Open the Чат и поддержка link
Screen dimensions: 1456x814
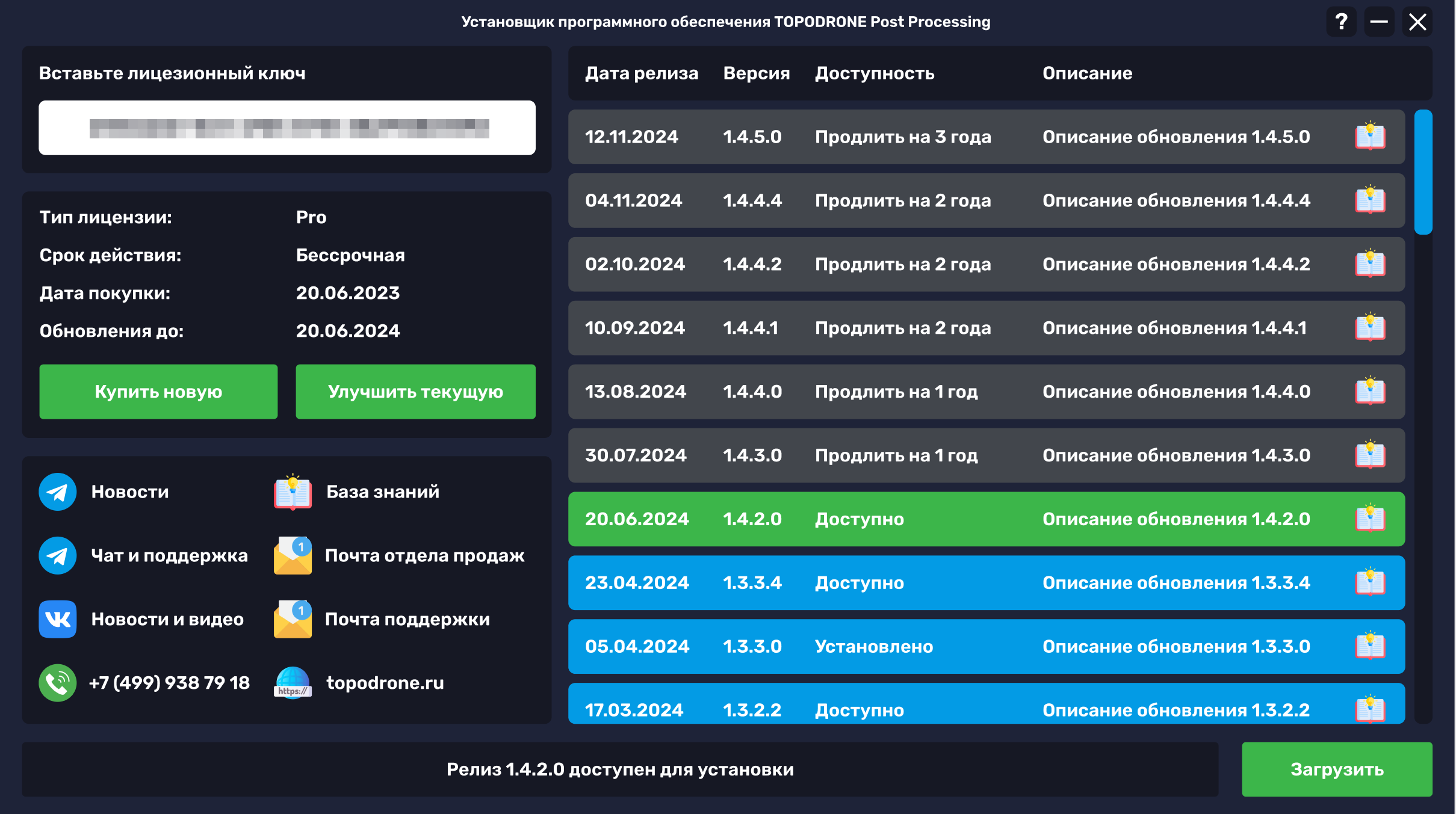pos(169,556)
